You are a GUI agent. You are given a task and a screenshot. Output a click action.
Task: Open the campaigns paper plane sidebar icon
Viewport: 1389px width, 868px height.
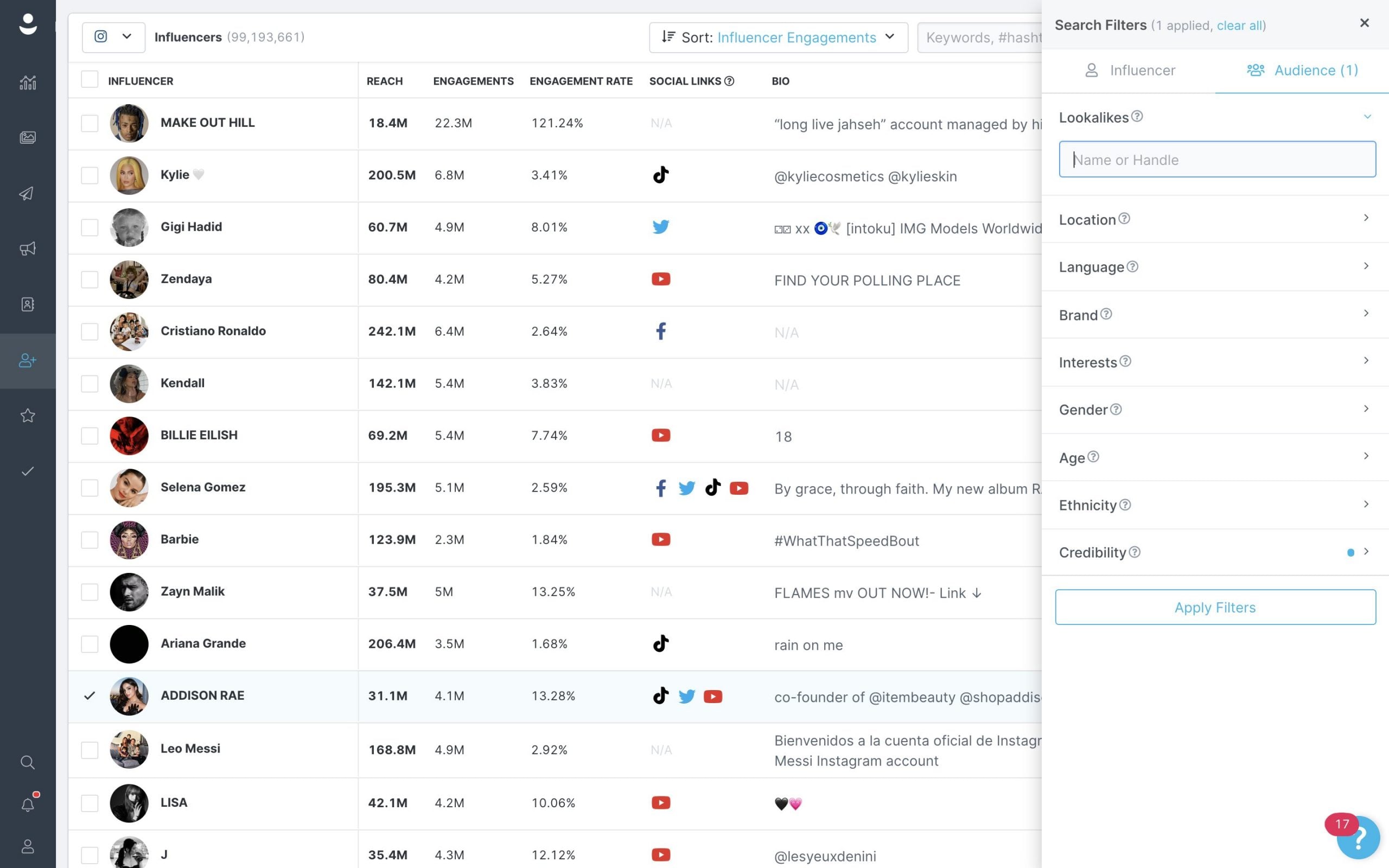tap(27, 194)
